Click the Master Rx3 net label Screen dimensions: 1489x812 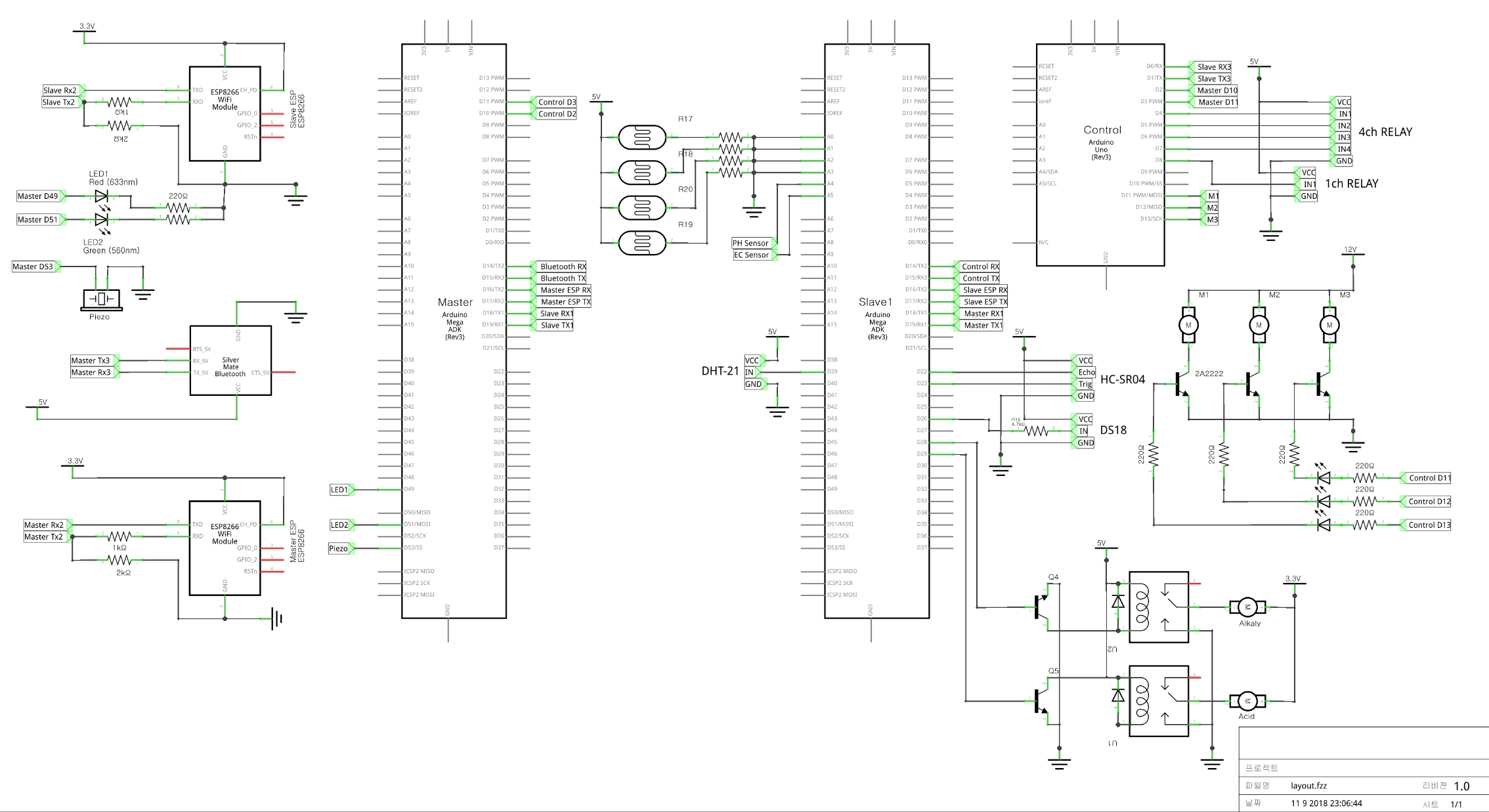point(95,372)
